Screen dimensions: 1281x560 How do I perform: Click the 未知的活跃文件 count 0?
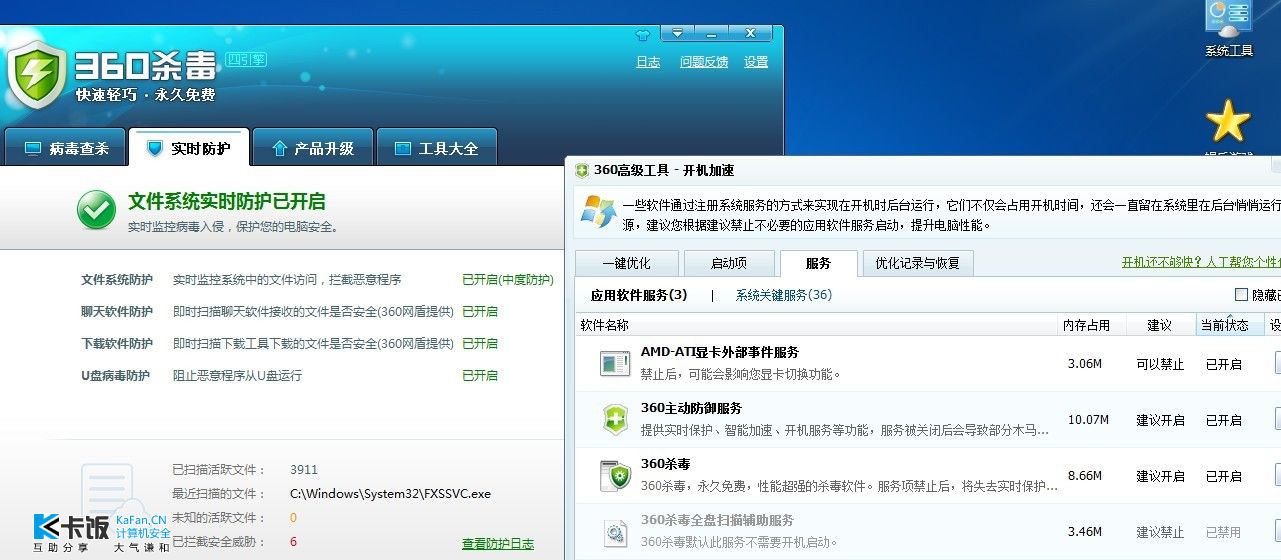click(x=293, y=518)
